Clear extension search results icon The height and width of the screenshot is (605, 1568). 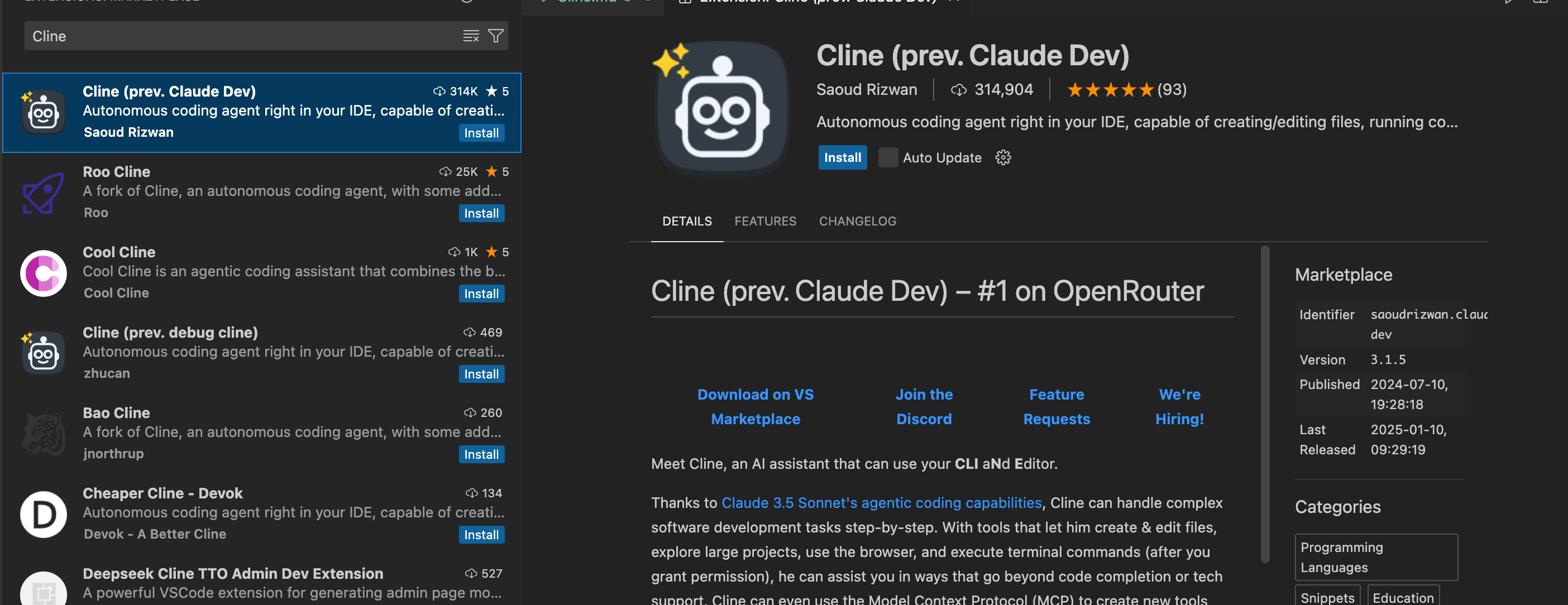click(x=471, y=36)
